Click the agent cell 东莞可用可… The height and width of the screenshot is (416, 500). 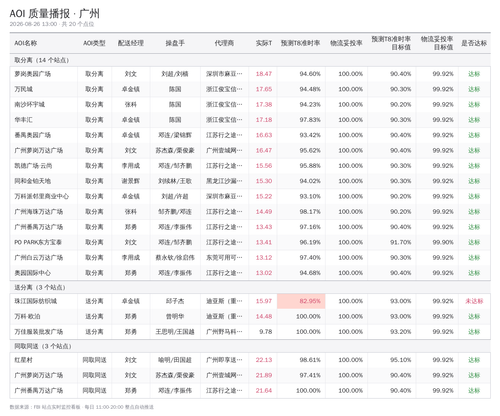[x=224, y=258]
